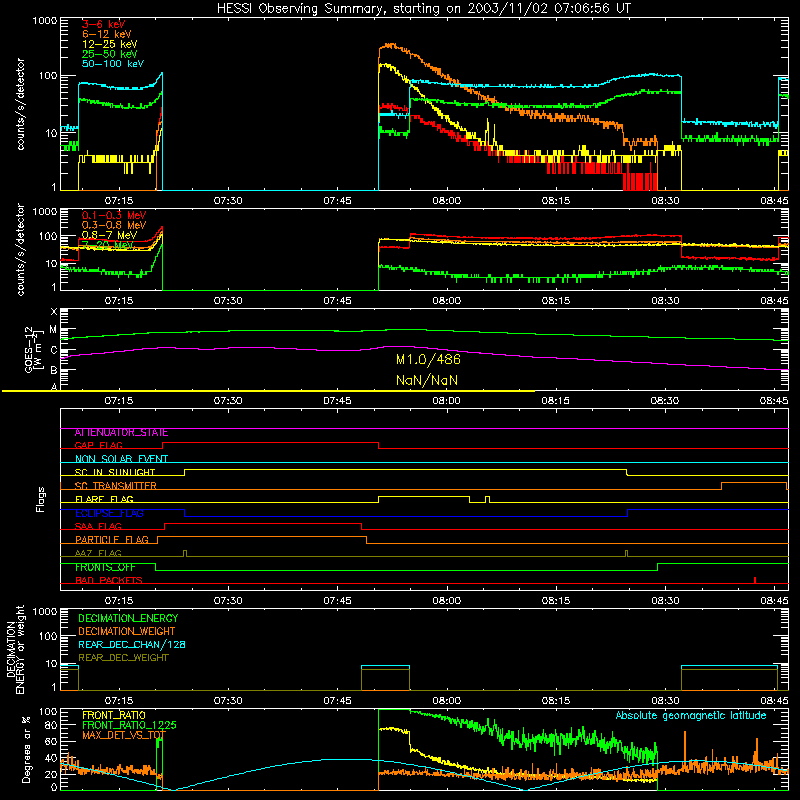Select the 0.1-0.3 MeV legend label
This screenshot has height=800, width=800.
point(114,215)
